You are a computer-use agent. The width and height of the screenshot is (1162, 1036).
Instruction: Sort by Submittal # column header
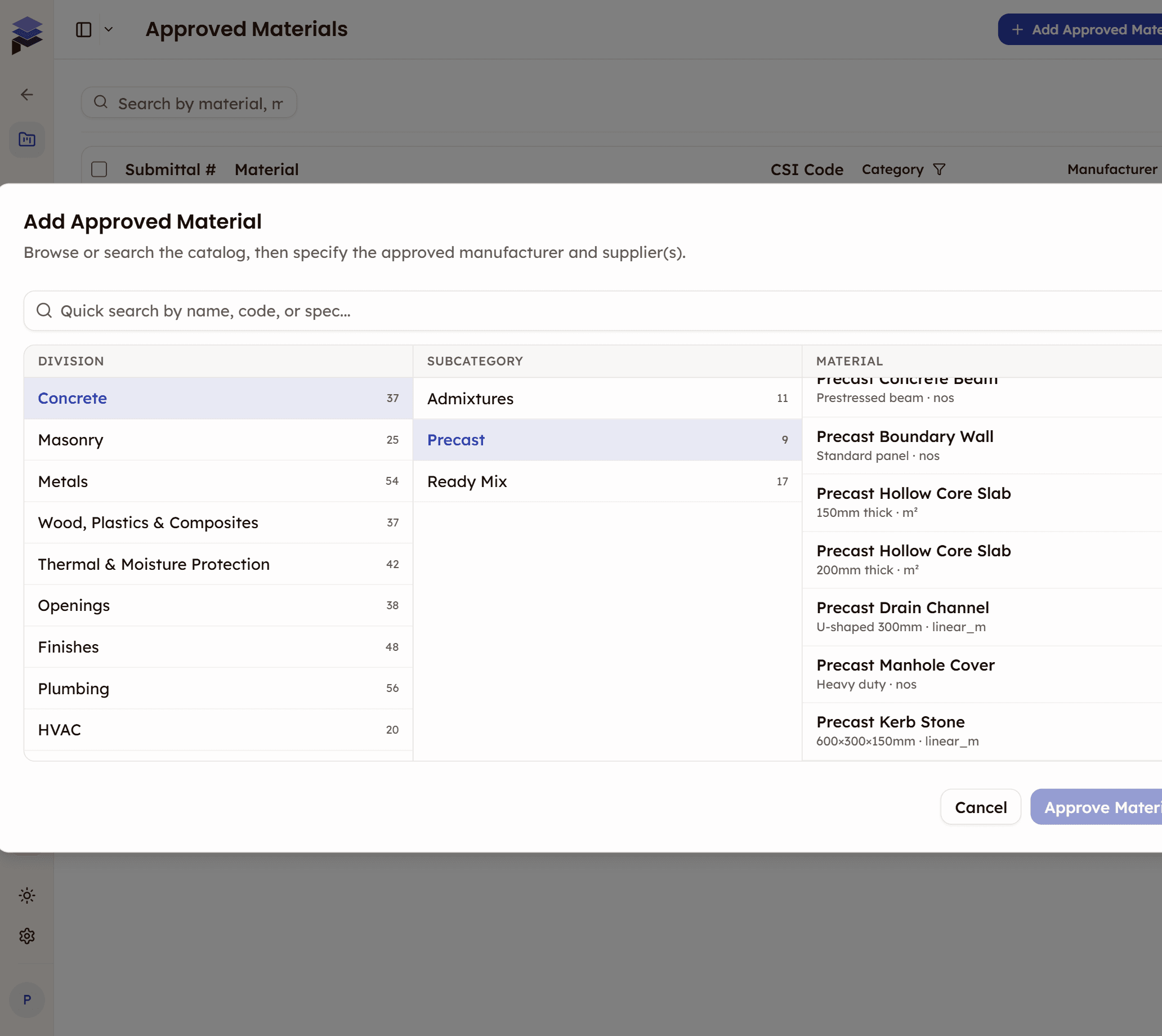click(x=170, y=169)
